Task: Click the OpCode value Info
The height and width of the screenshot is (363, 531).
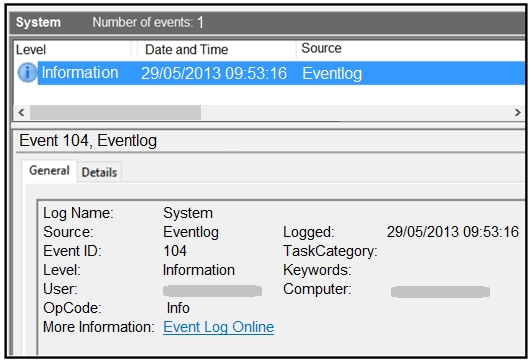Action: [178, 308]
